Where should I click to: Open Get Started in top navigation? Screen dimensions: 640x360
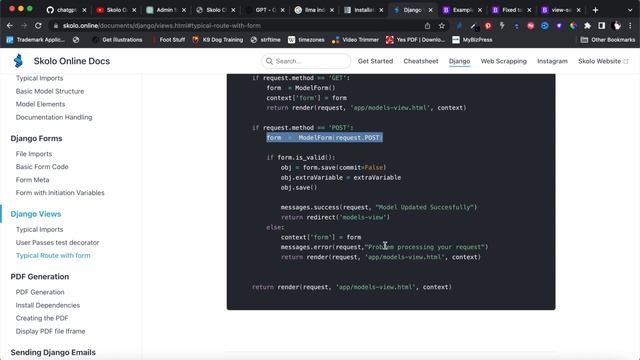[376, 61]
